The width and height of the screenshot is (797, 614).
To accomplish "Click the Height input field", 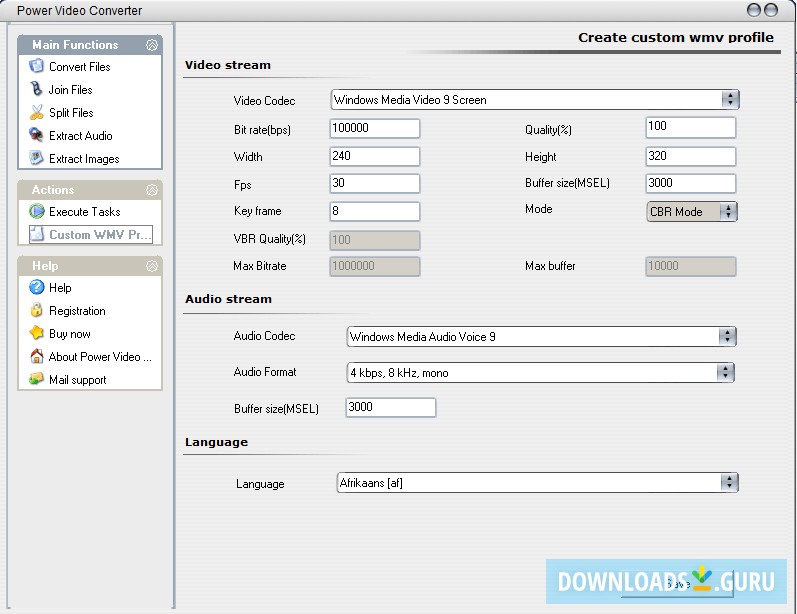I will 690,156.
